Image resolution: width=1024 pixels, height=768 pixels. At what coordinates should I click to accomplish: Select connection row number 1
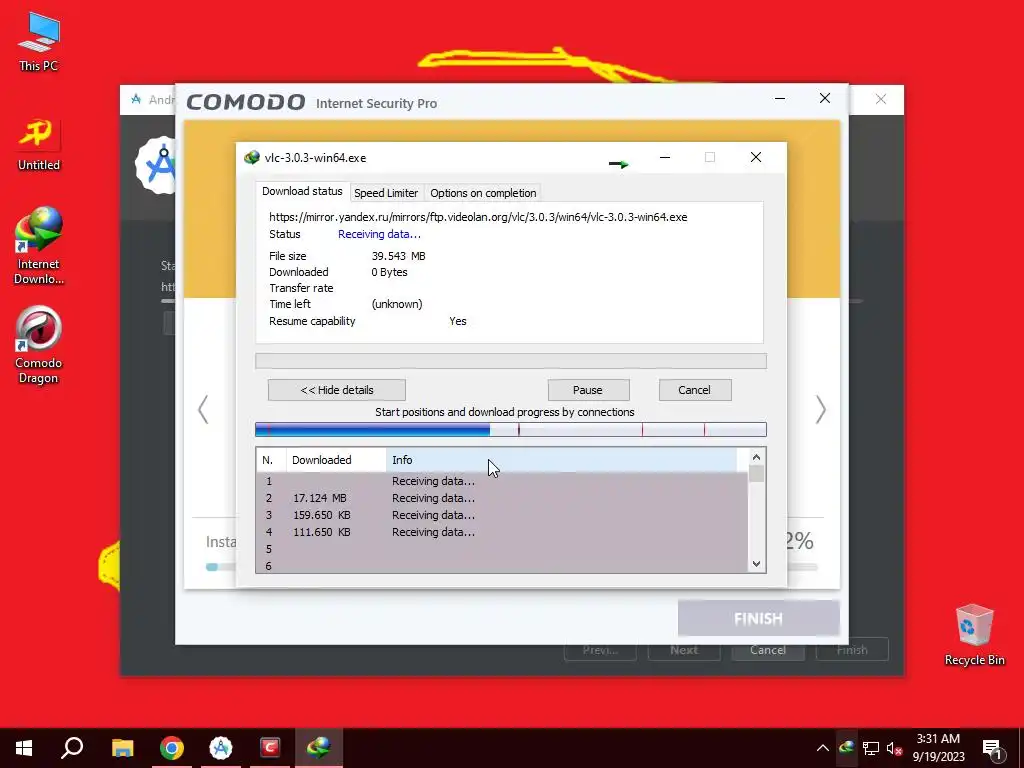click(502, 481)
